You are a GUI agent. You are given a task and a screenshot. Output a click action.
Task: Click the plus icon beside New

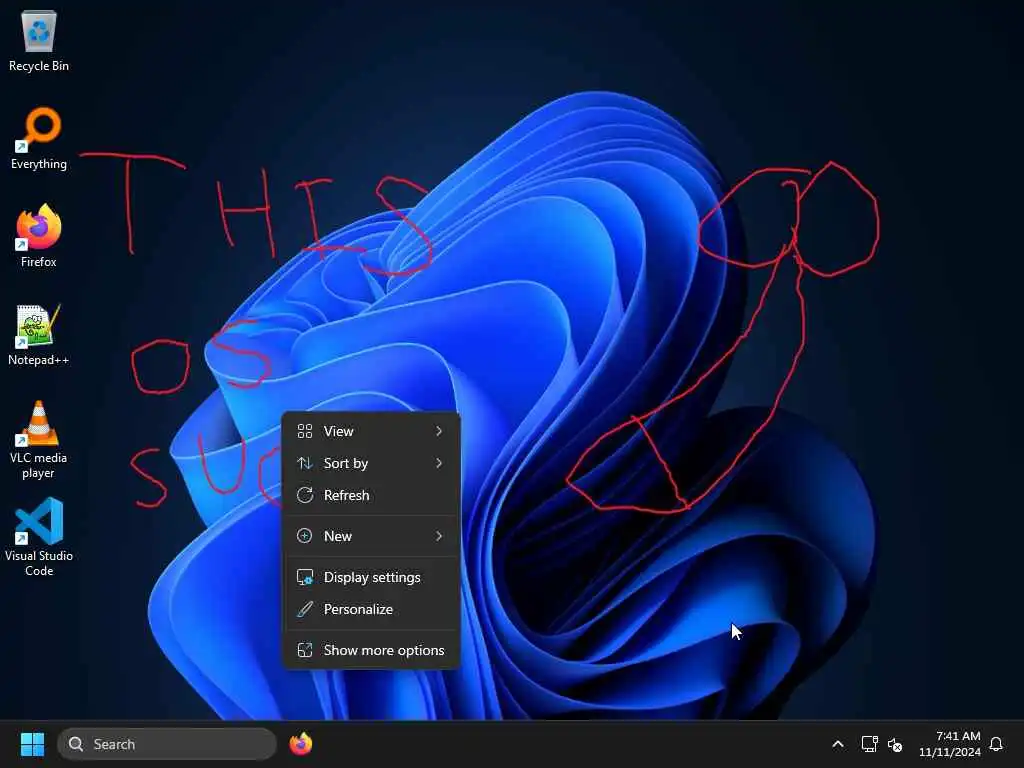click(x=304, y=536)
